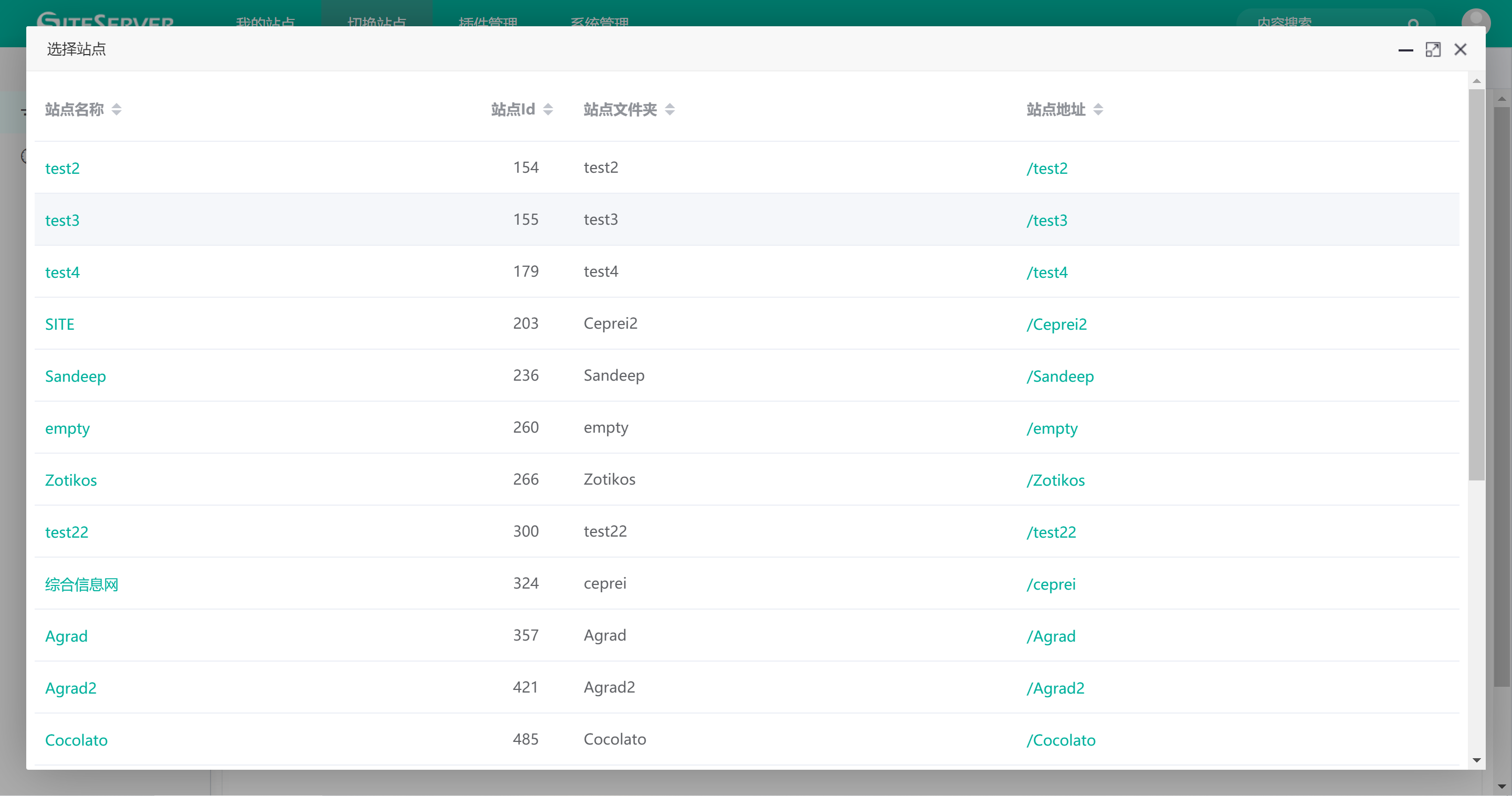Sort by 站点地址 column arrows
The width and height of the screenshot is (1512, 796).
tap(1098, 109)
